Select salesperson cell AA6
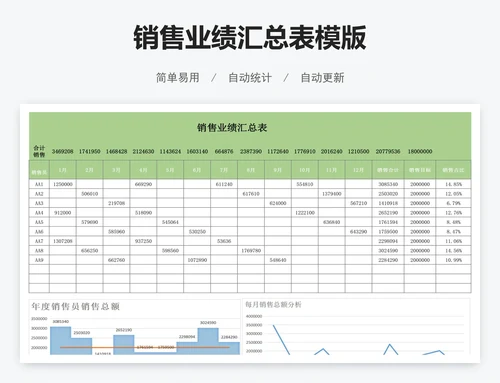This screenshot has width=500, height=383. coord(39,231)
